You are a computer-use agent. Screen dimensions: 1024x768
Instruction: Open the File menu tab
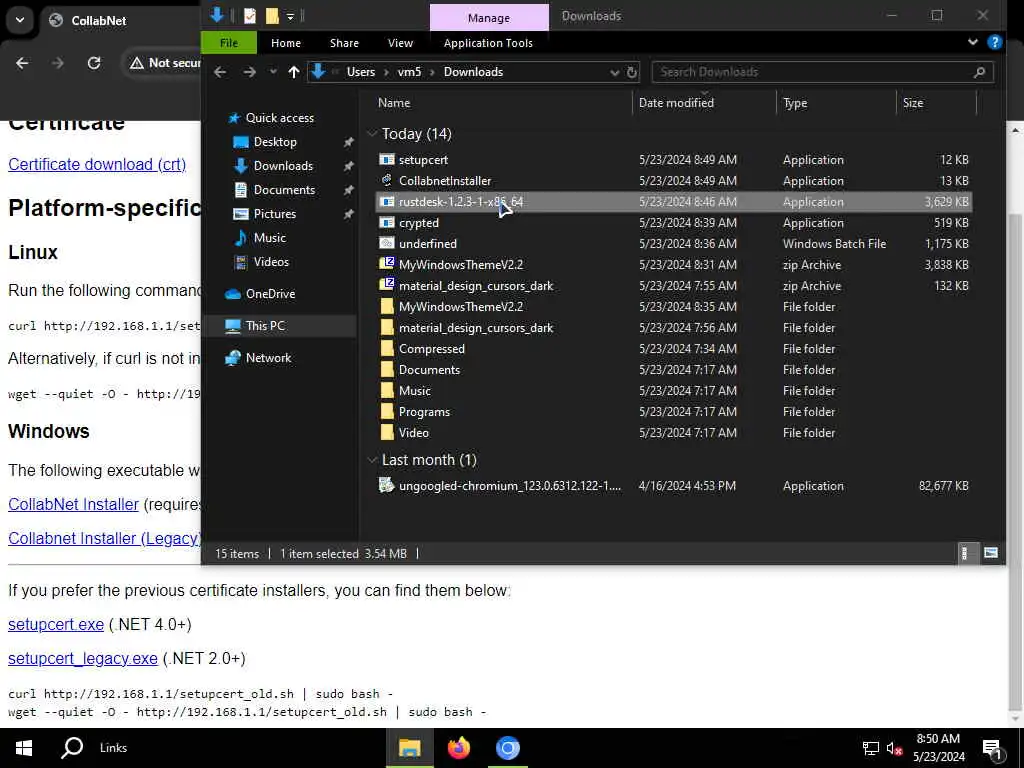229,42
